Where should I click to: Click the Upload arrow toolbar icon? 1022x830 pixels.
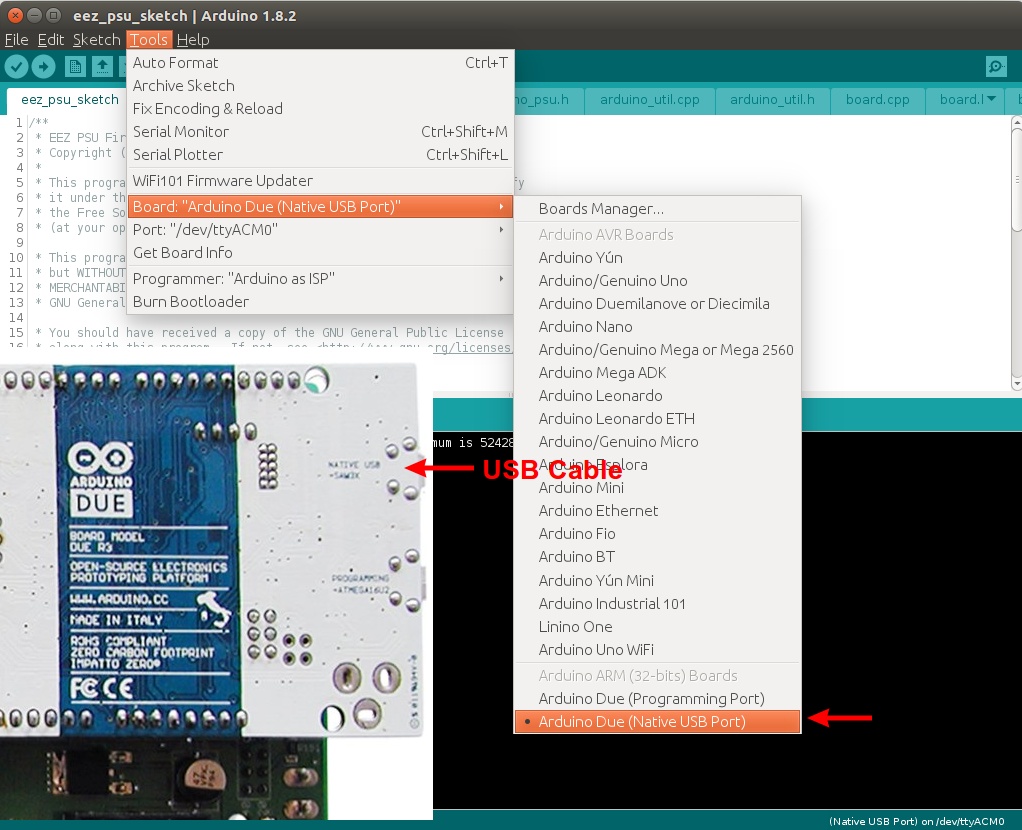pyautogui.click(x=43, y=66)
